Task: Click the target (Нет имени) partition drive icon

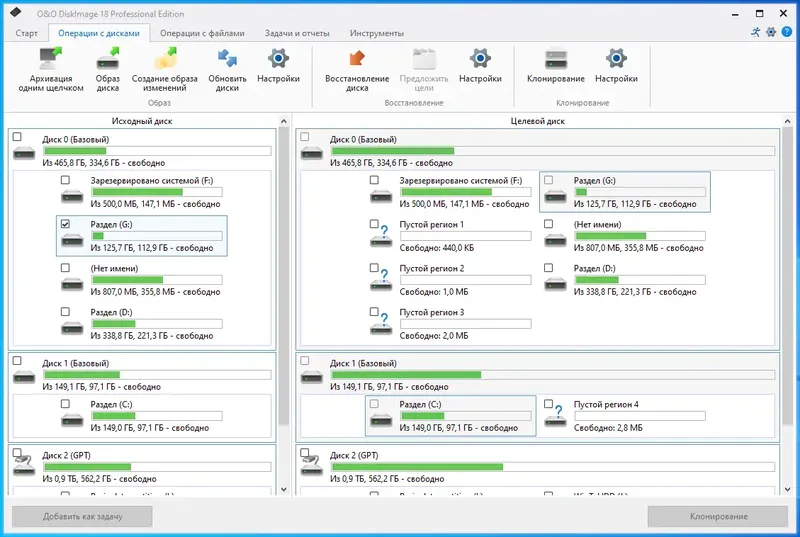Action: point(556,240)
